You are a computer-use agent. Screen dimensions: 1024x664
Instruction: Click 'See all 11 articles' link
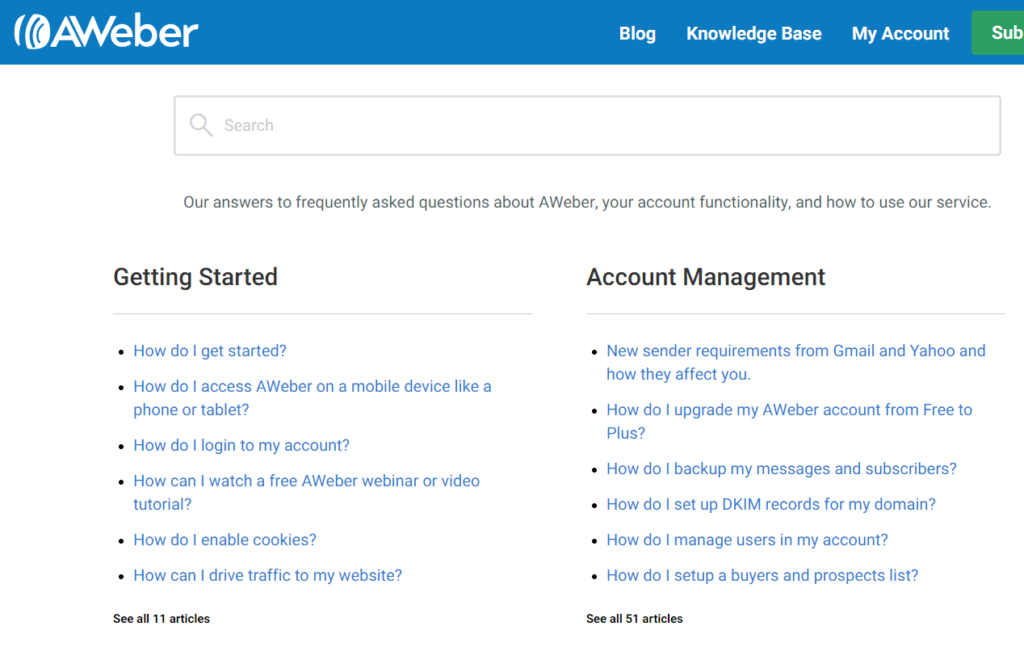coord(161,618)
